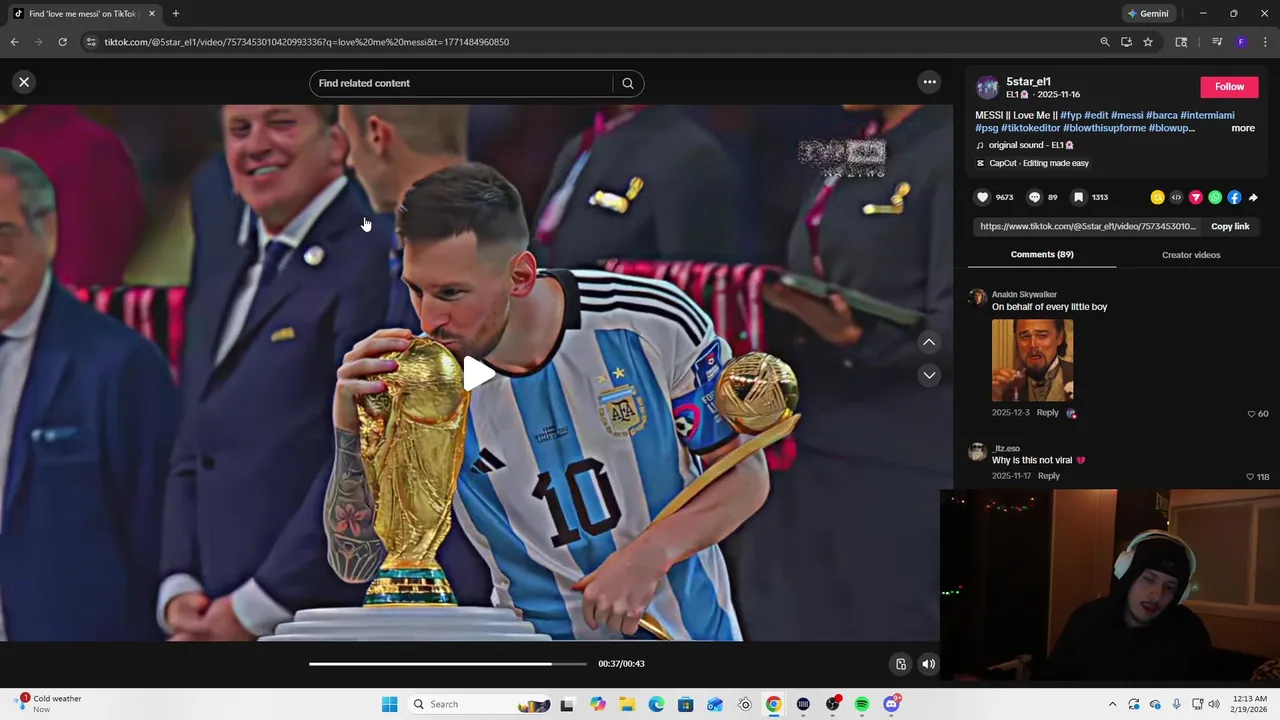Reload the page in Chrome
1280x720 pixels.
tap(62, 42)
